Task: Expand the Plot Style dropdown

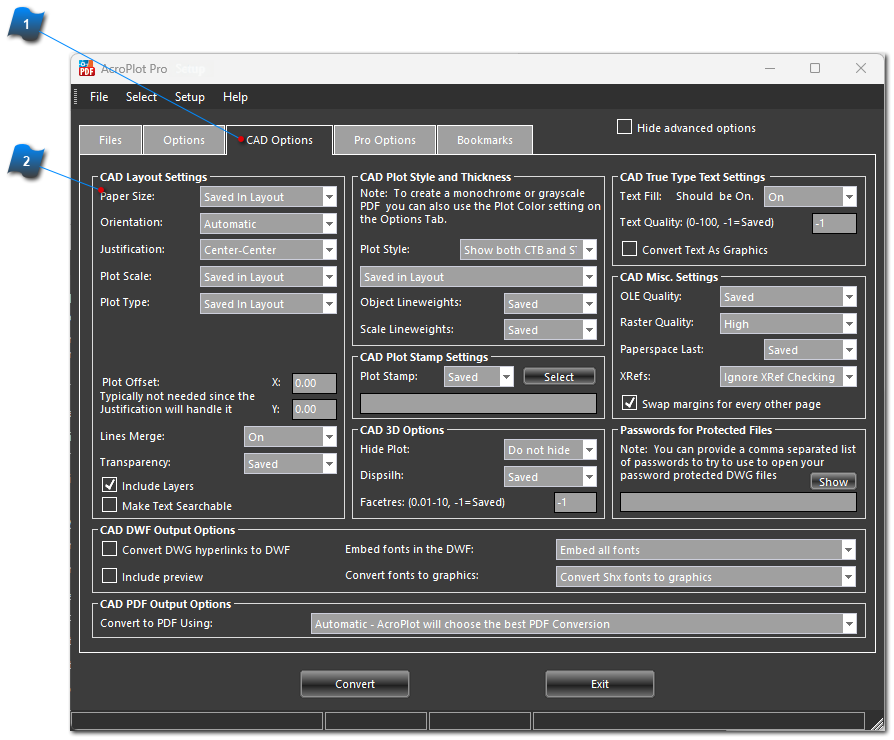Action: [x=528, y=250]
